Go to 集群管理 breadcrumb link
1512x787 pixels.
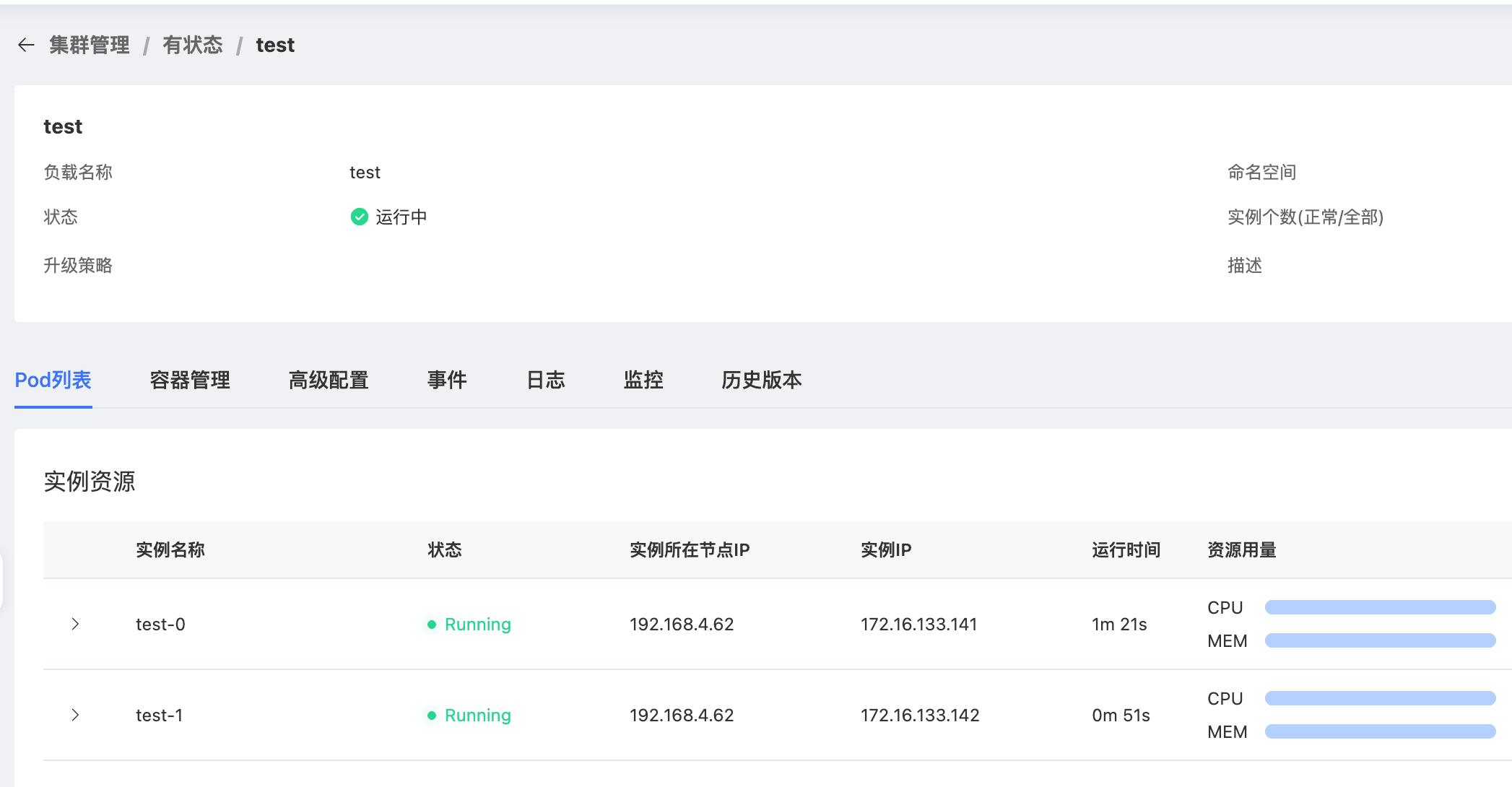coord(90,45)
